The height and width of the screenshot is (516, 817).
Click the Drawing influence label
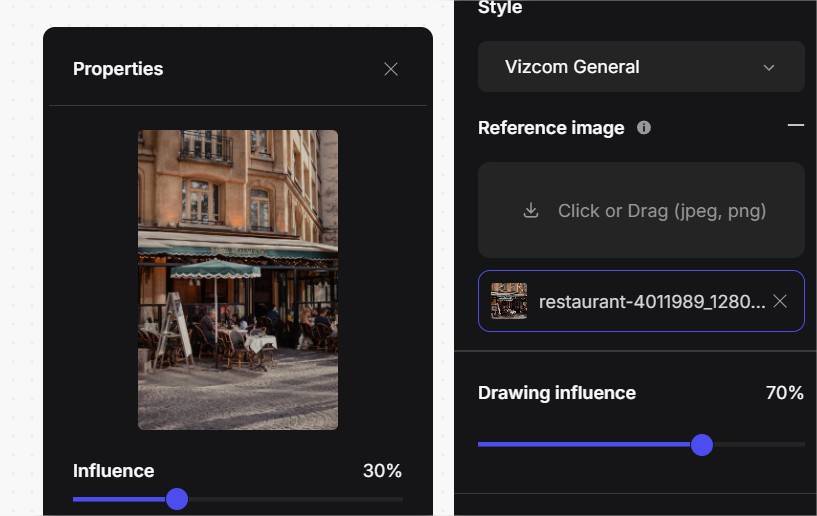557,392
